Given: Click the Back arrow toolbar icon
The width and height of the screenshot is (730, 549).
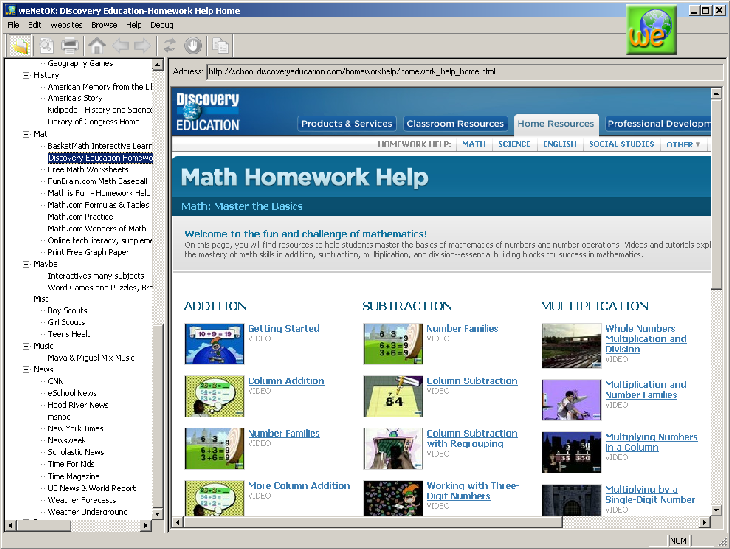Looking at the screenshot, I should tap(121, 46).
